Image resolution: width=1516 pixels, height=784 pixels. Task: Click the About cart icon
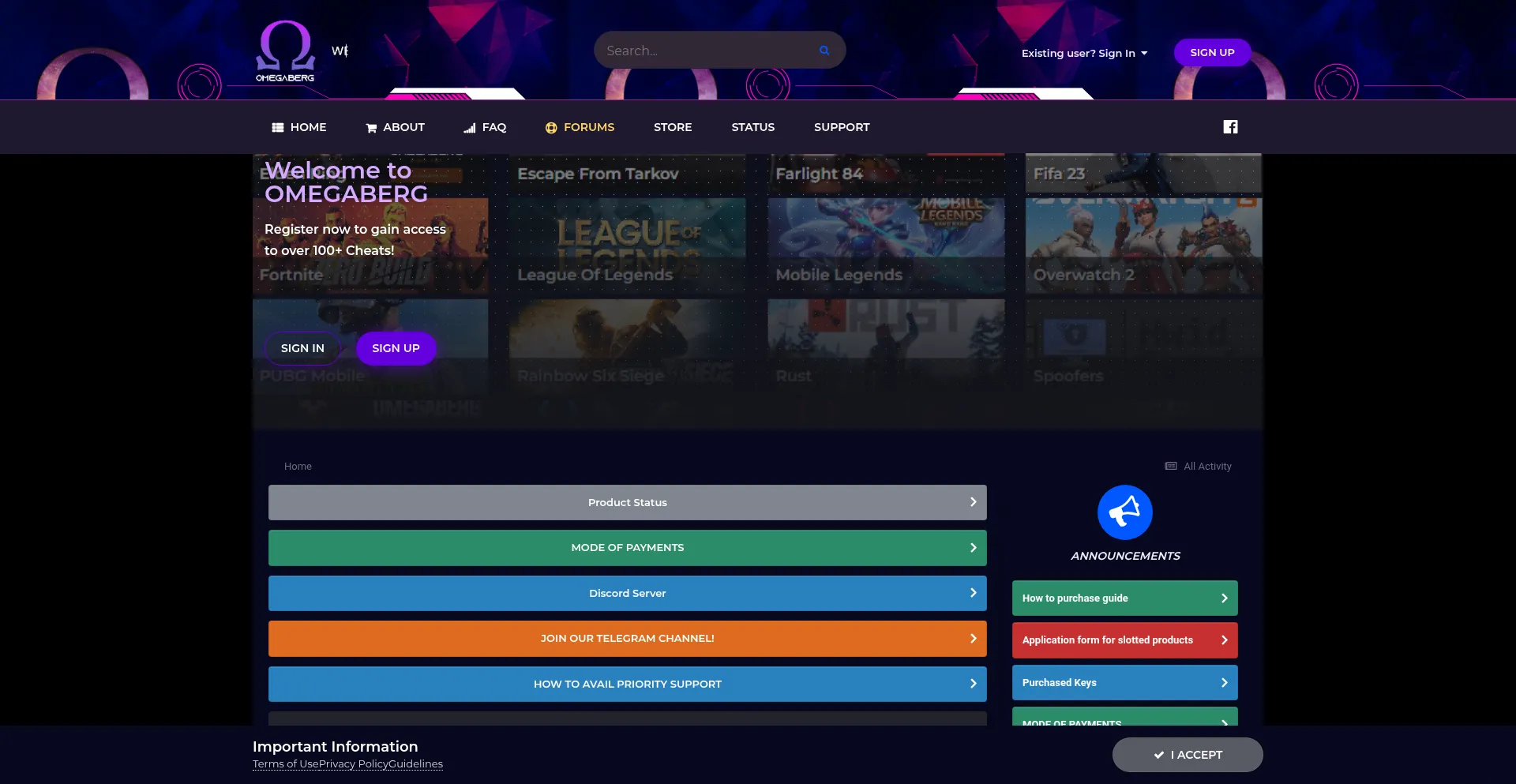pyautogui.click(x=371, y=128)
